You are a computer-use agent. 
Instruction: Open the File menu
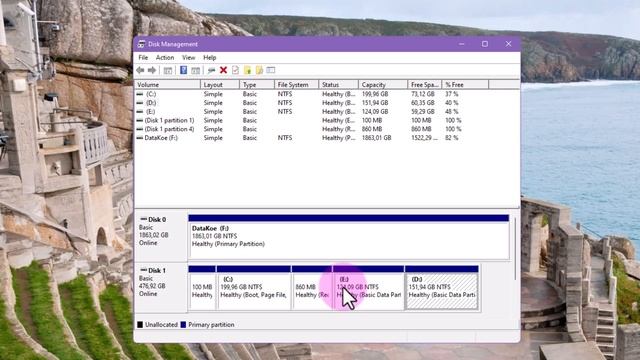[x=143, y=58]
